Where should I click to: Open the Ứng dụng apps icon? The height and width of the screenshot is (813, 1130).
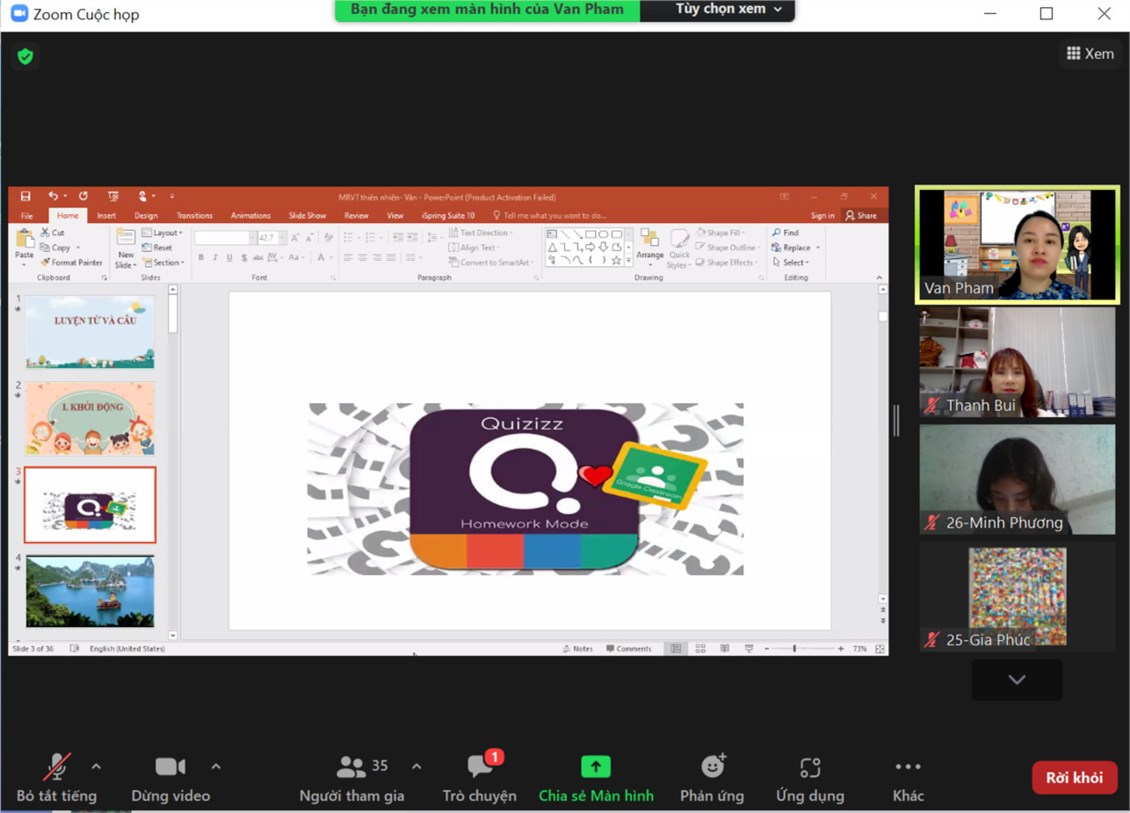pyautogui.click(x=810, y=767)
